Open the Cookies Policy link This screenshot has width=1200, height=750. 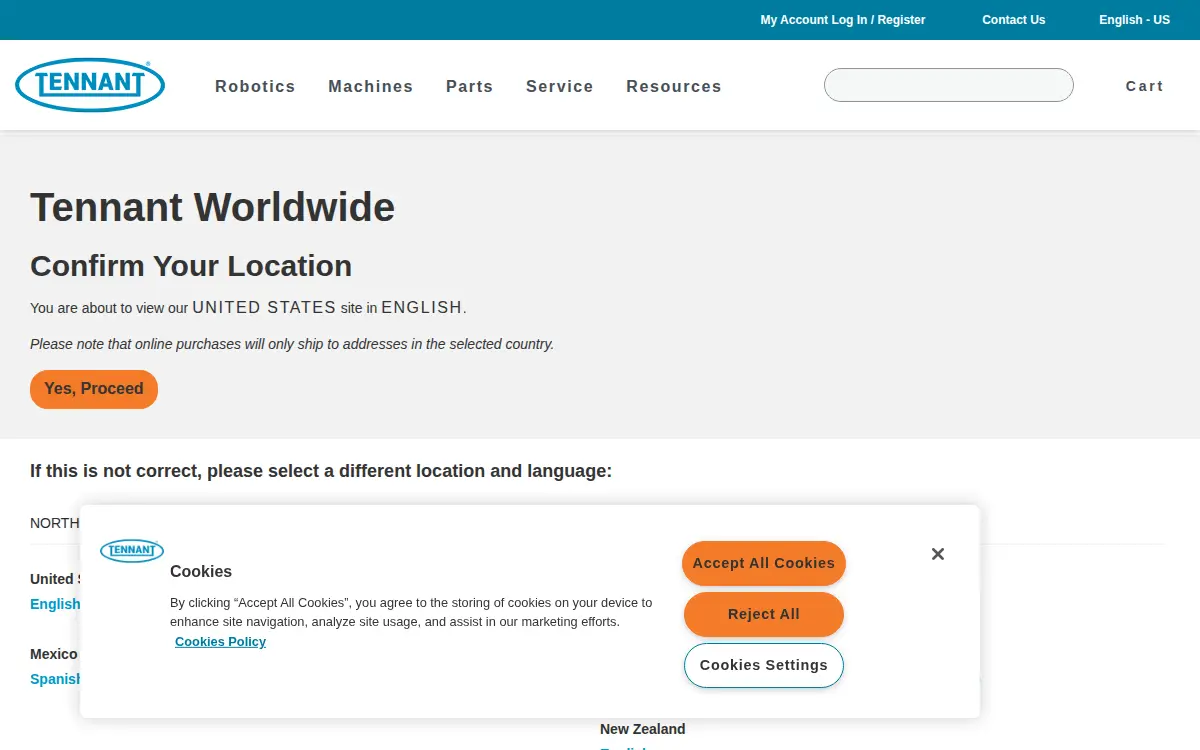[220, 642]
